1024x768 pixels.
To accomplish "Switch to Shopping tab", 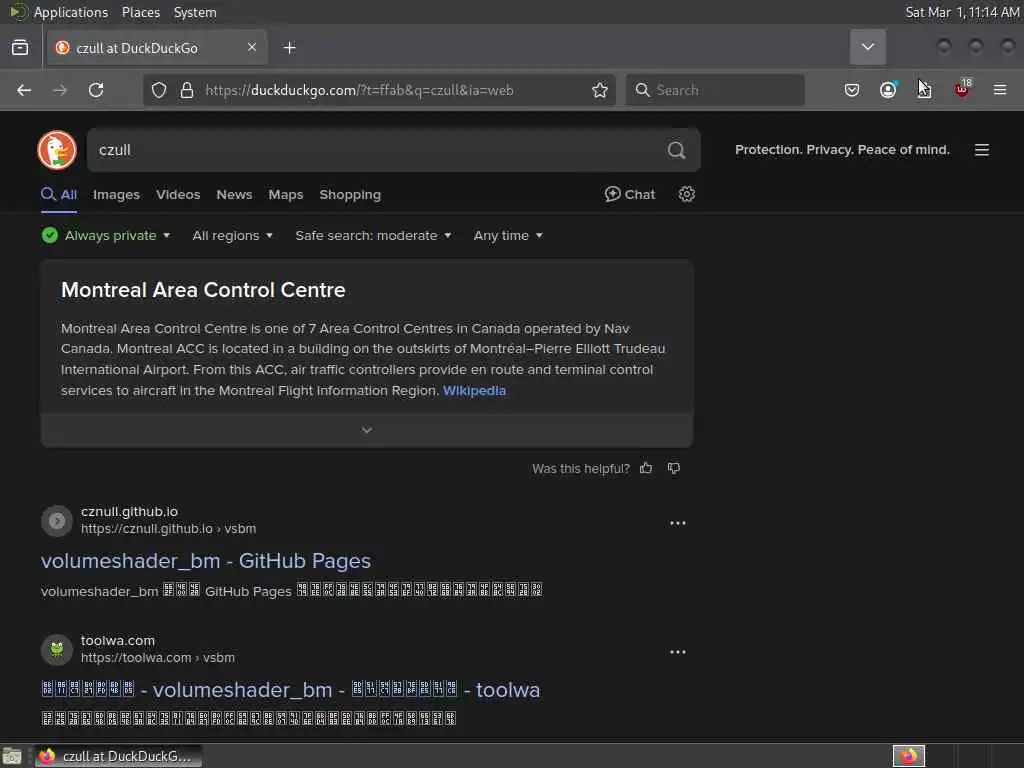I will coord(350,195).
